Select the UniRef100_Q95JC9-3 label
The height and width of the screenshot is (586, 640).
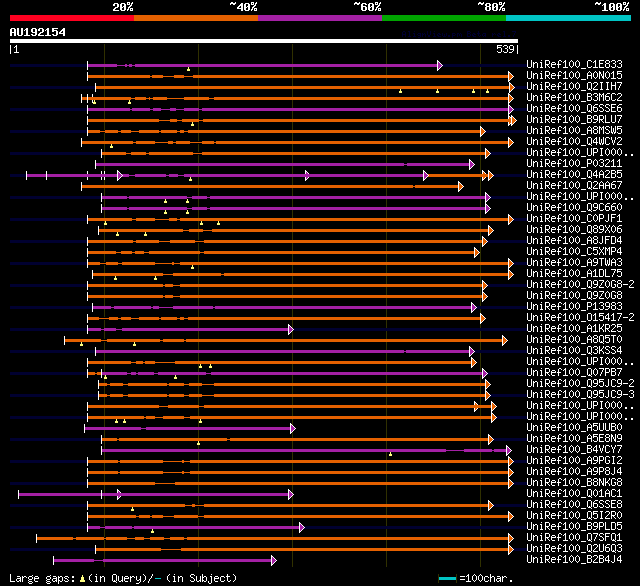(580, 395)
